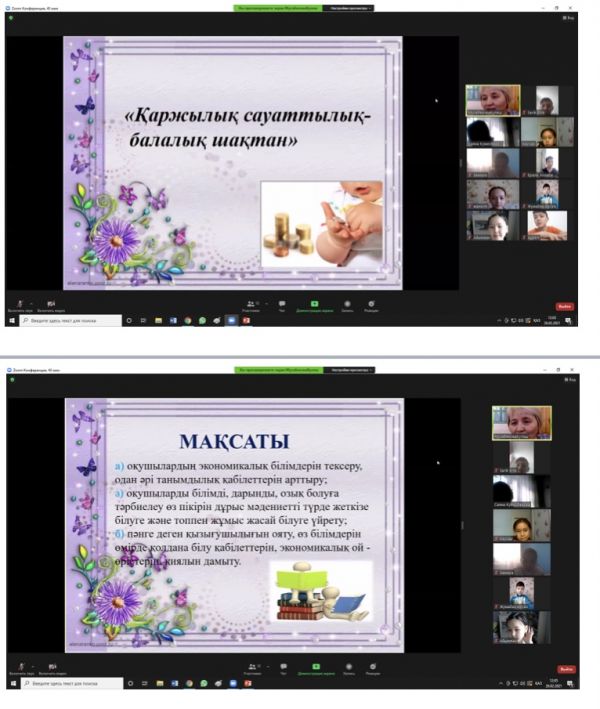600x709 pixels.
Task: Expand Настройки просмотра in the bottom МАҚСАТЫ window
Action: click(x=346, y=370)
